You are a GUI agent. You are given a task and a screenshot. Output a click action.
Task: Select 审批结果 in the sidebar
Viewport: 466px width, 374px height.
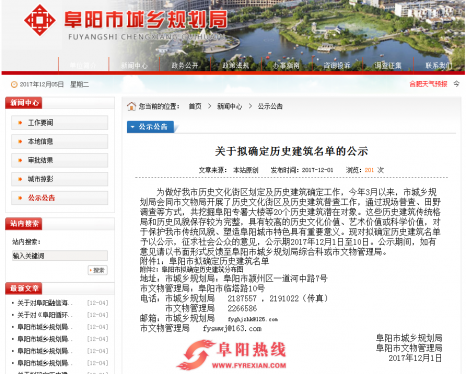60,160
